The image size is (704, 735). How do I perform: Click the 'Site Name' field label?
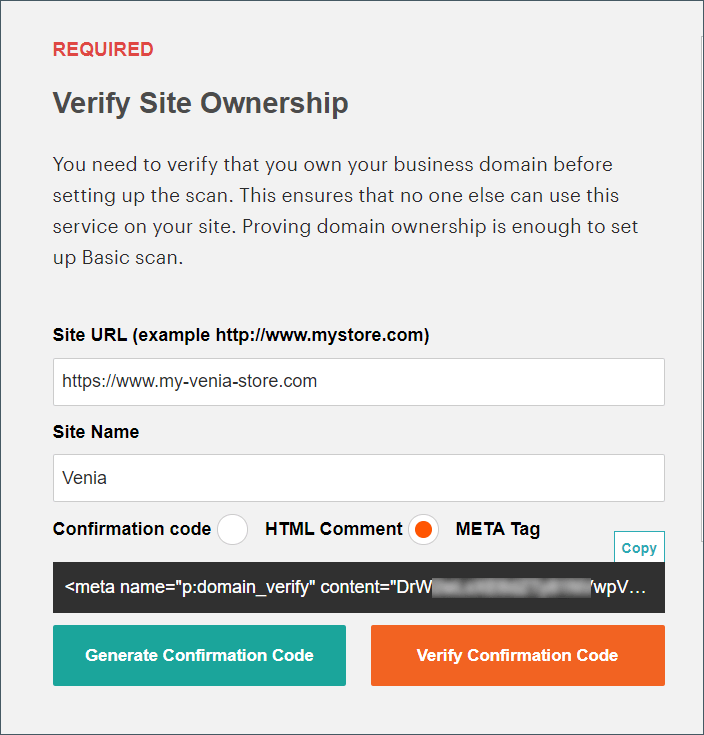coord(96,432)
